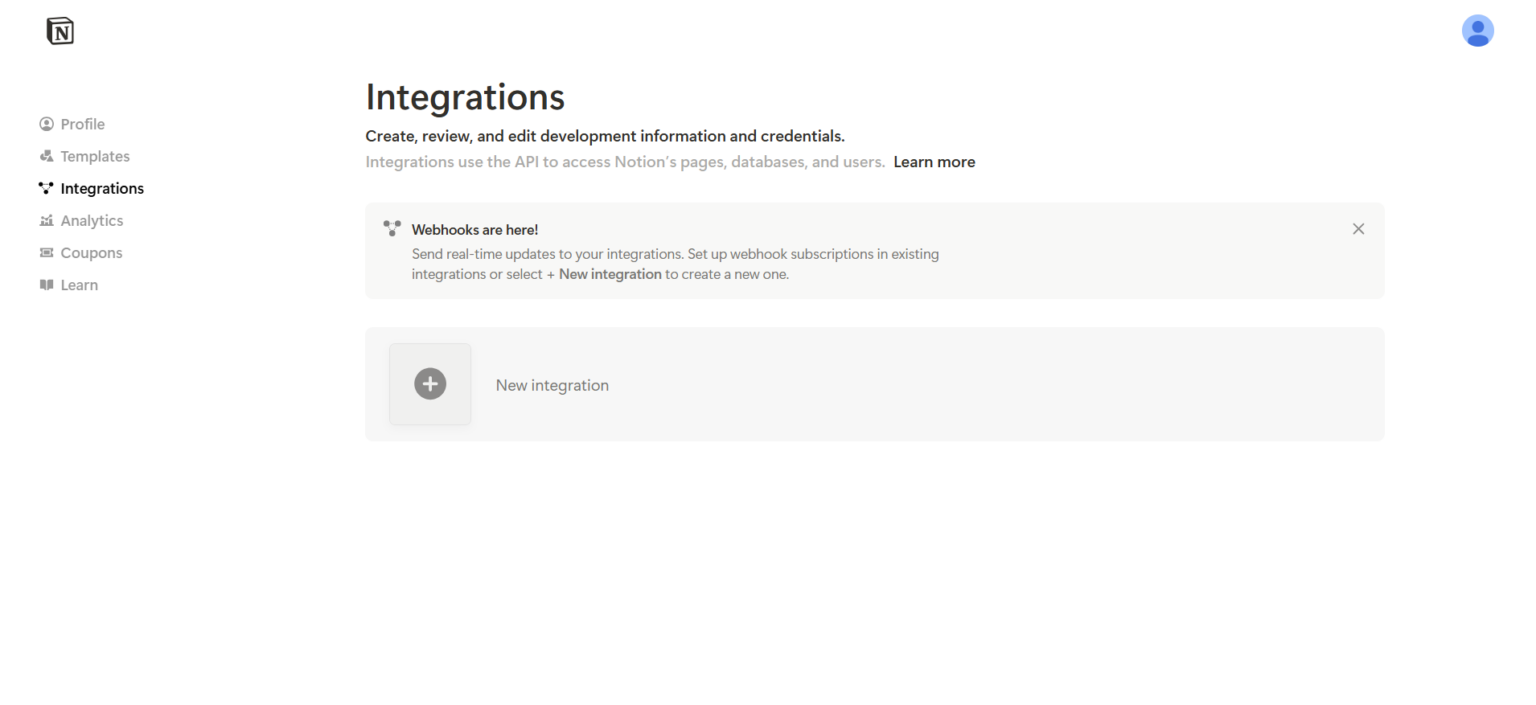
Task: Click the webhooks banner icon
Action: [x=392, y=229]
